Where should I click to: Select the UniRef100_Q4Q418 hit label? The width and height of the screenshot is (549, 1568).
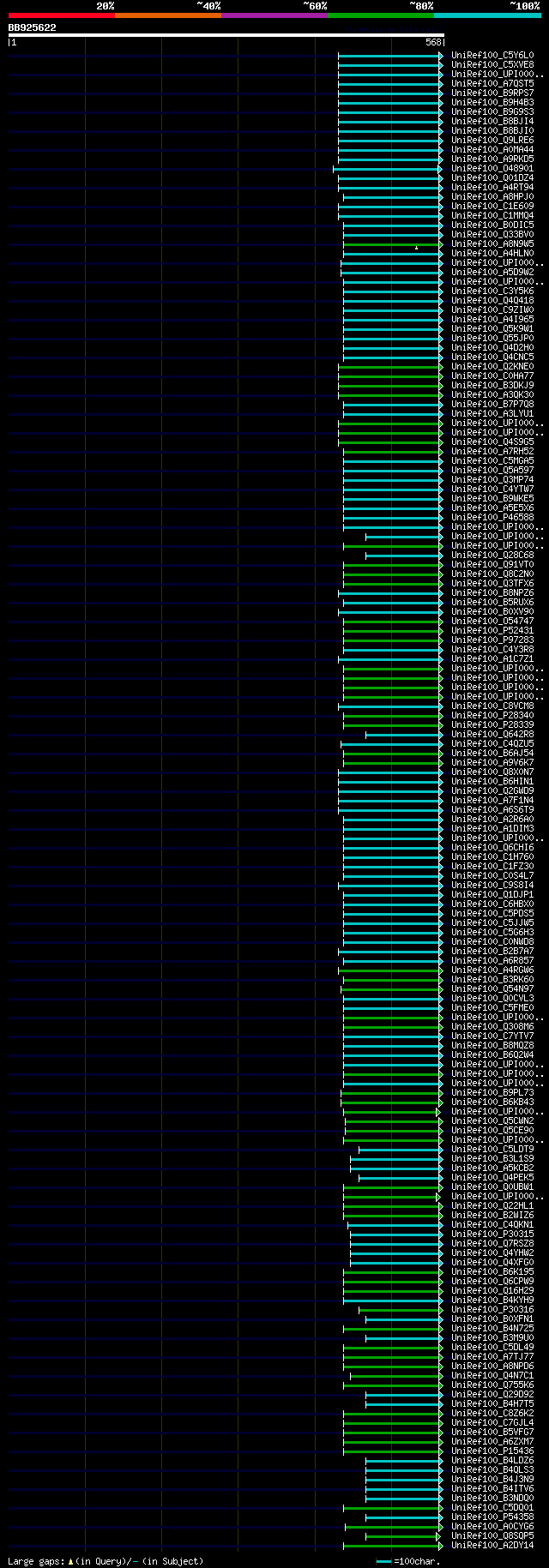(492, 300)
